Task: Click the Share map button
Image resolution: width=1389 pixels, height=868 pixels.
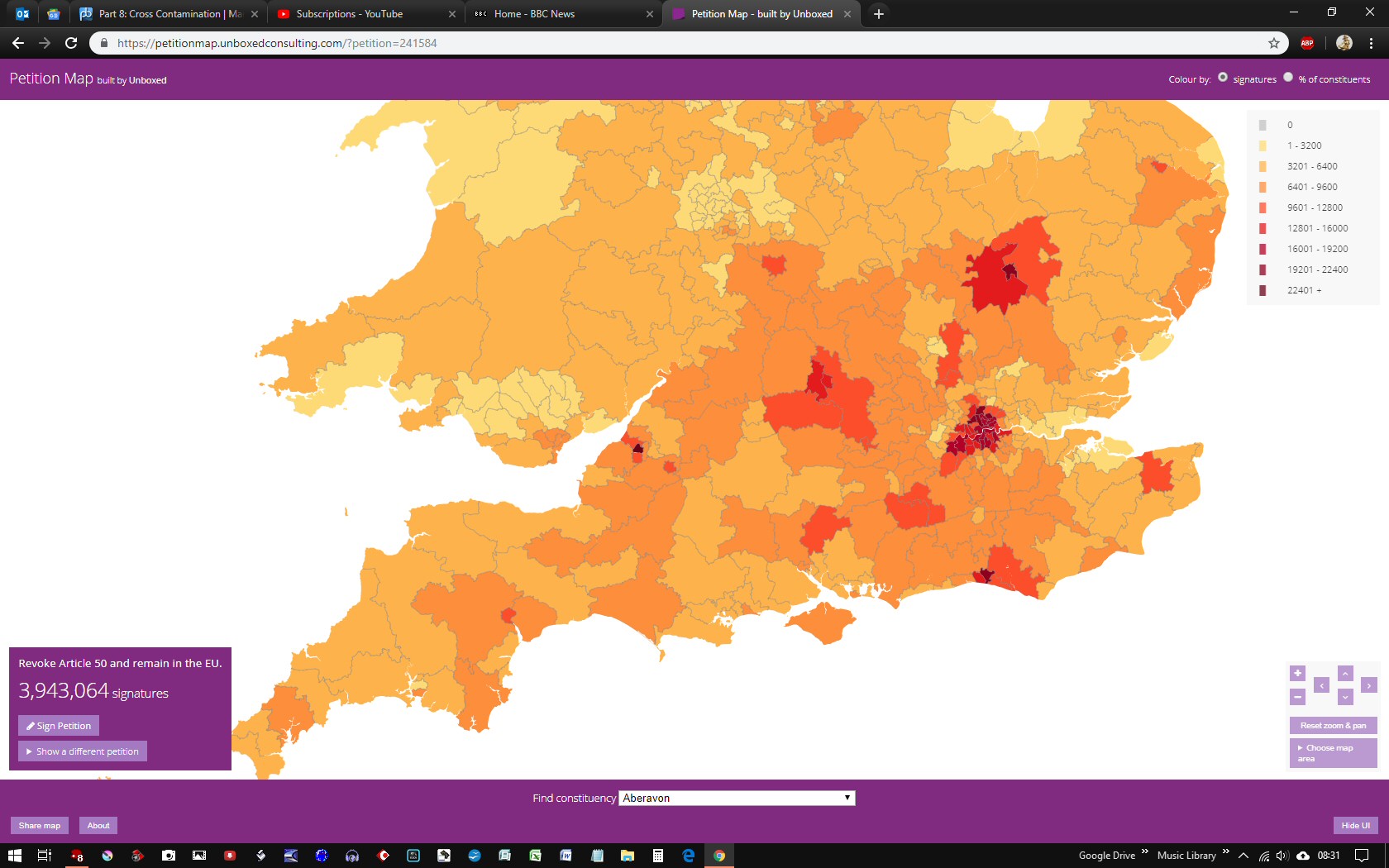Action: click(x=40, y=825)
